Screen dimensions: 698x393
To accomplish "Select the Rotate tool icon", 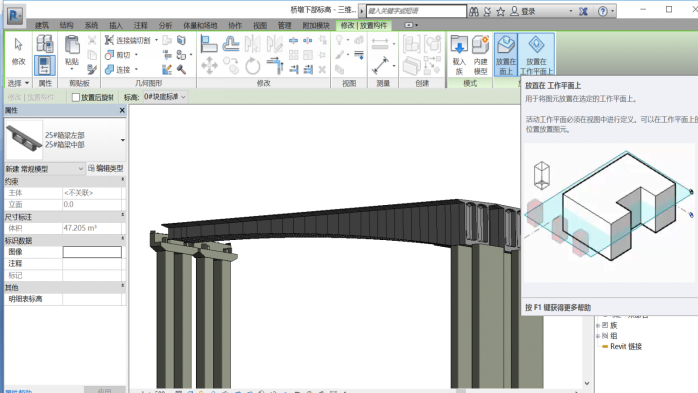I will pos(253,66).
